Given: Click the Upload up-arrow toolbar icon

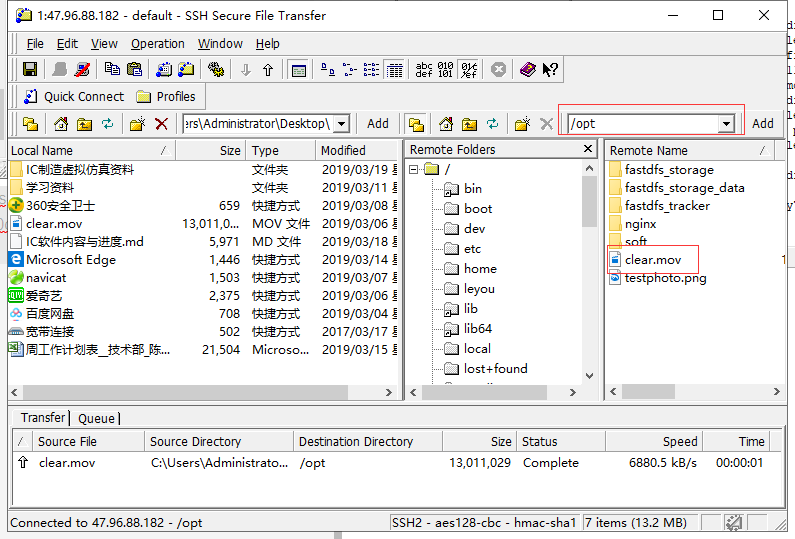Looking at the screenshot, I should click(268, 70).
